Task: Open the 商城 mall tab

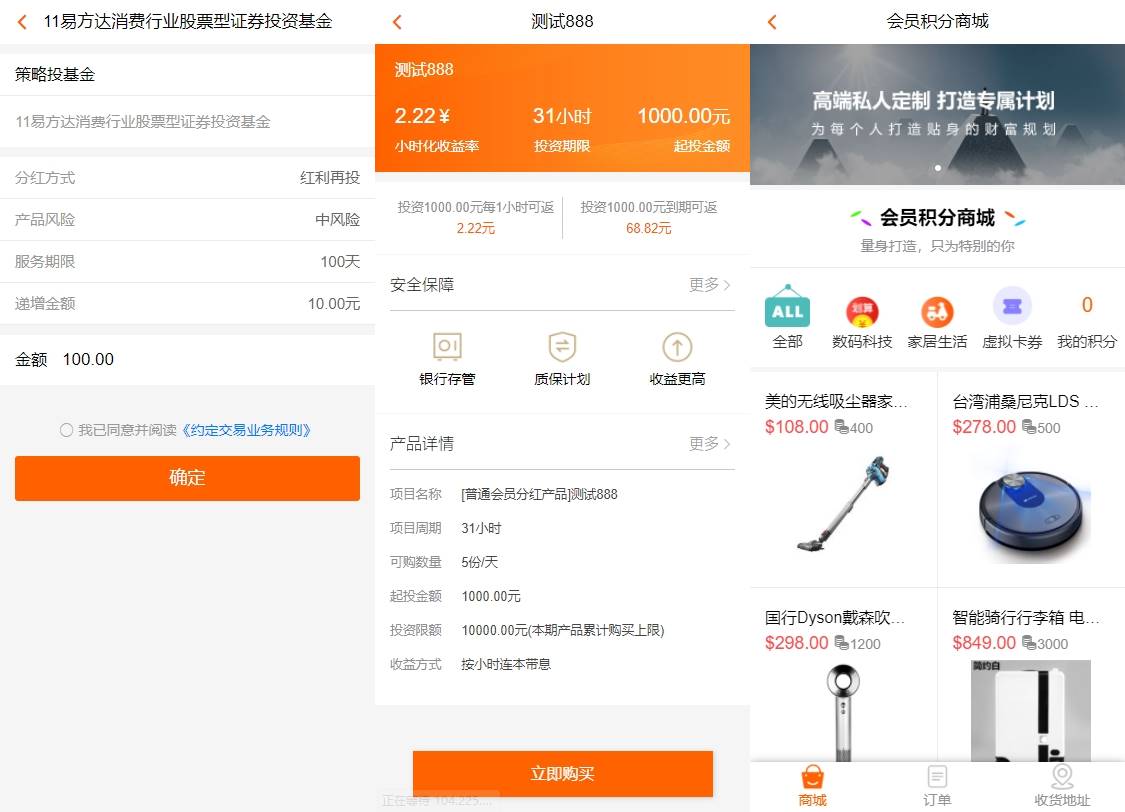Action: click(812, 786)
